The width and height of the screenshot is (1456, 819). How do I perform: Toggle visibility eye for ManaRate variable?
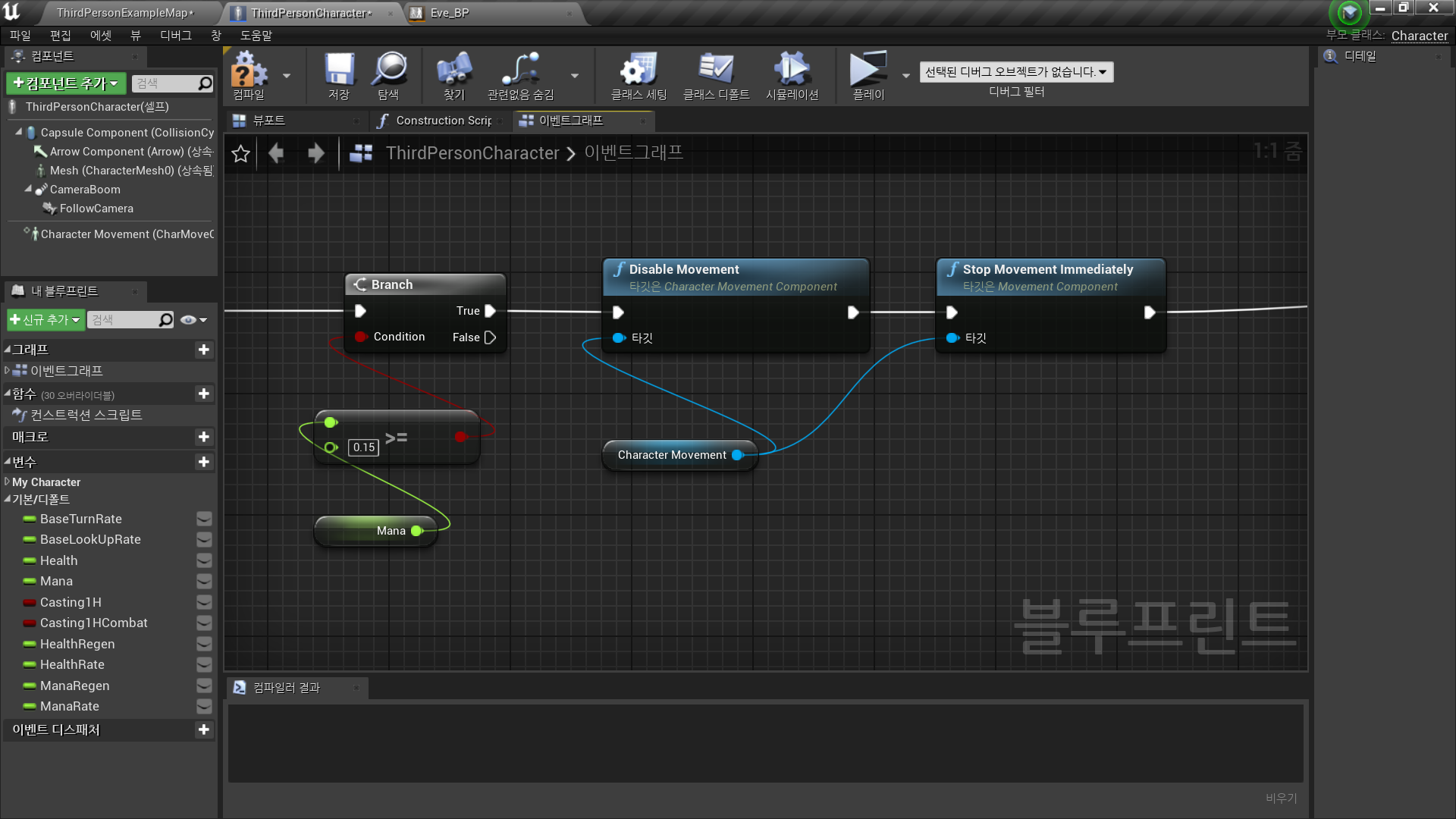[204, 707]
